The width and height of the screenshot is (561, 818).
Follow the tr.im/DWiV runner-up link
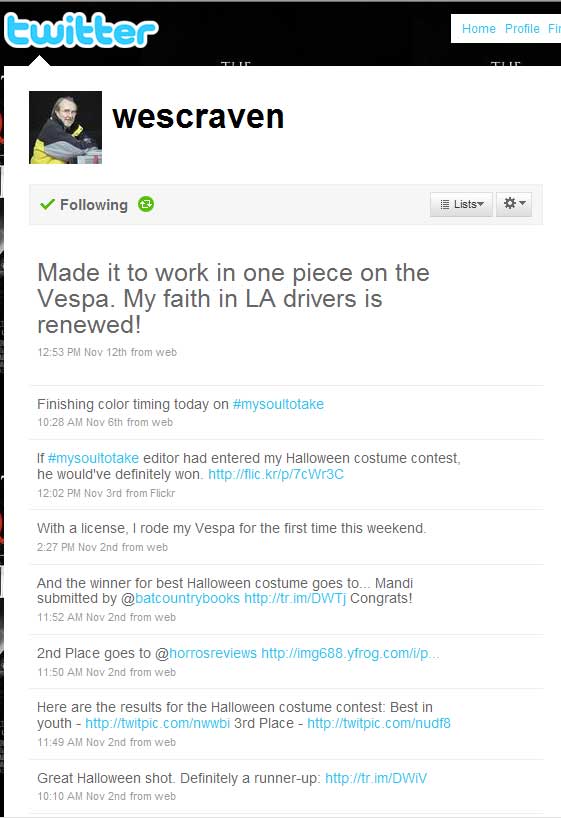coord(376,778)
